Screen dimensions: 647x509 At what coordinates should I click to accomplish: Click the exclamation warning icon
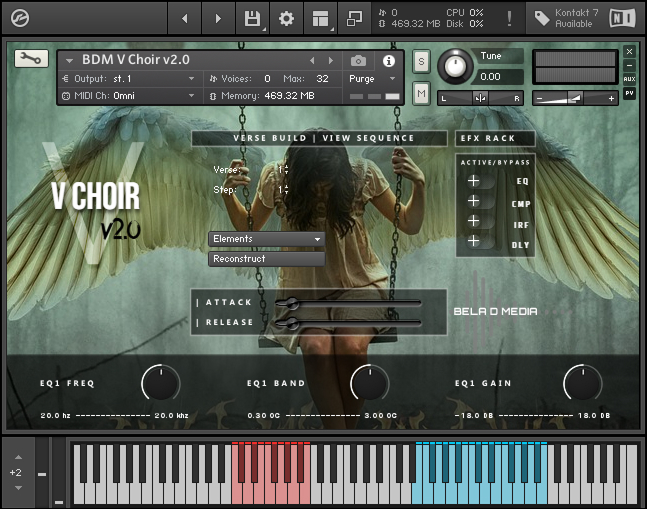(509, 18)
